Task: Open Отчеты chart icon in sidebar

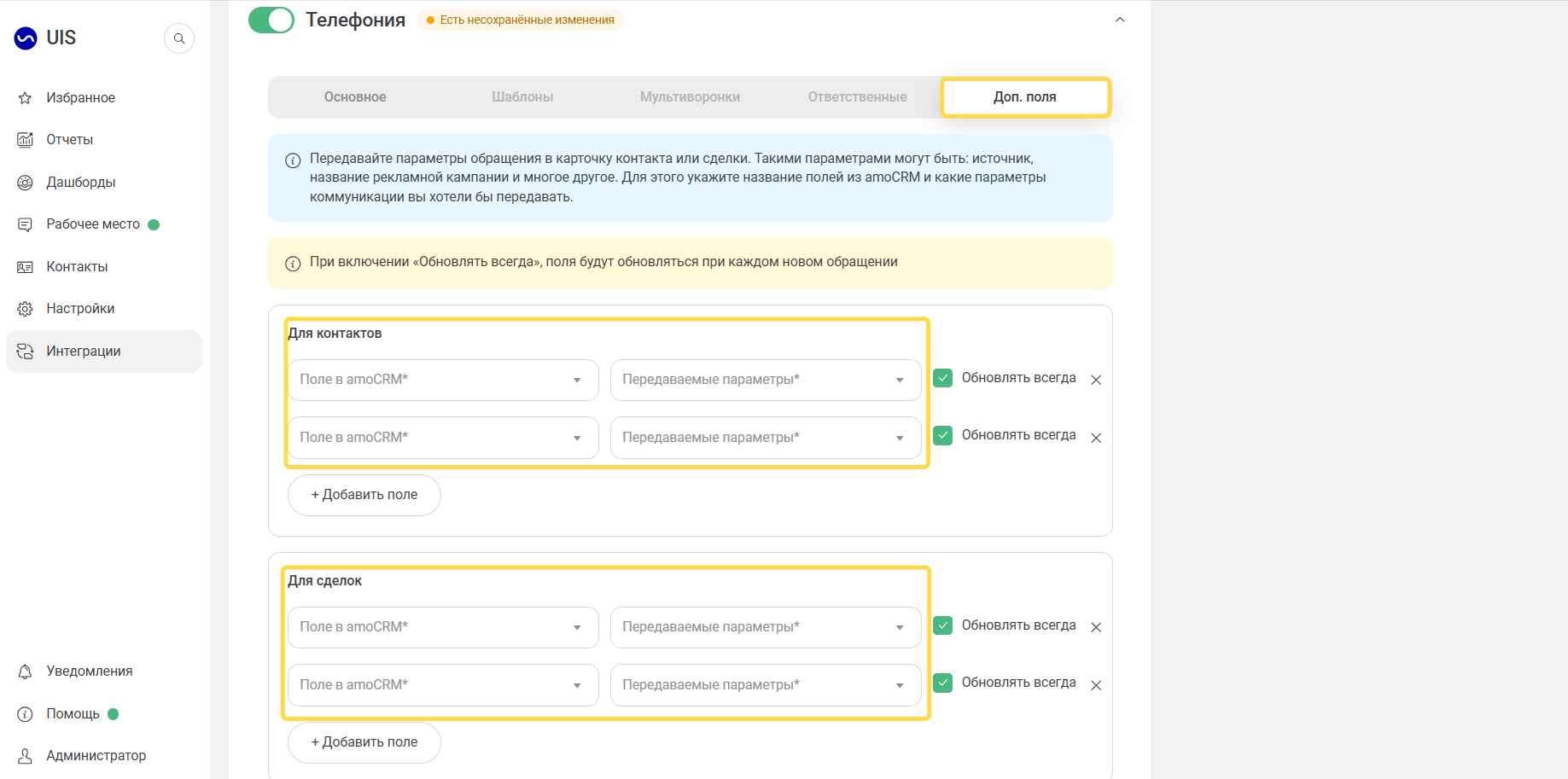Action: [x=26, y=140]
